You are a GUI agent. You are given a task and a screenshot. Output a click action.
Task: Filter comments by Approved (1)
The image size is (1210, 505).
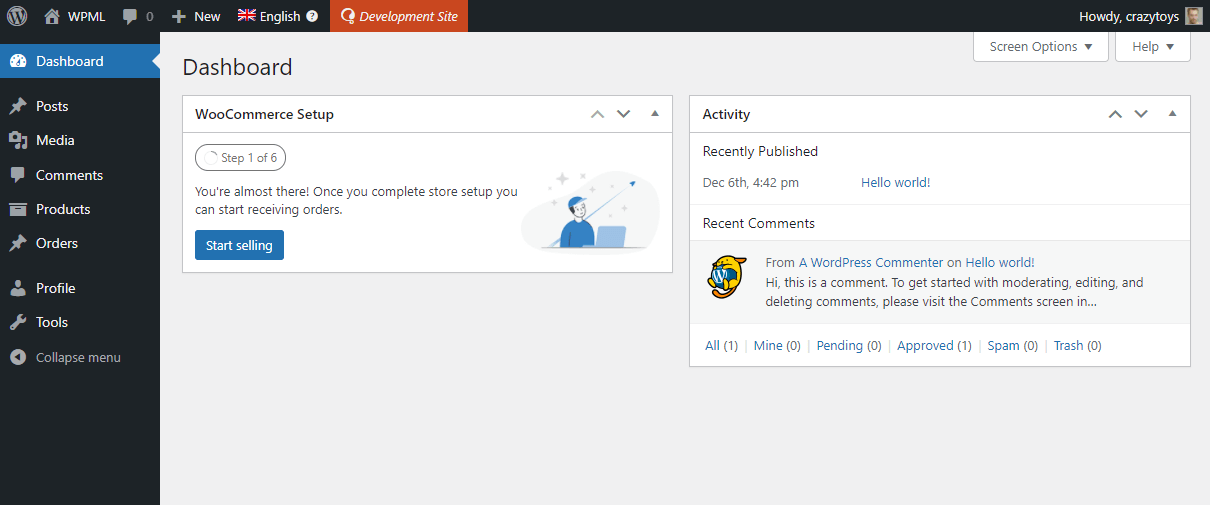pyautogui.click(x=934, y=345)
